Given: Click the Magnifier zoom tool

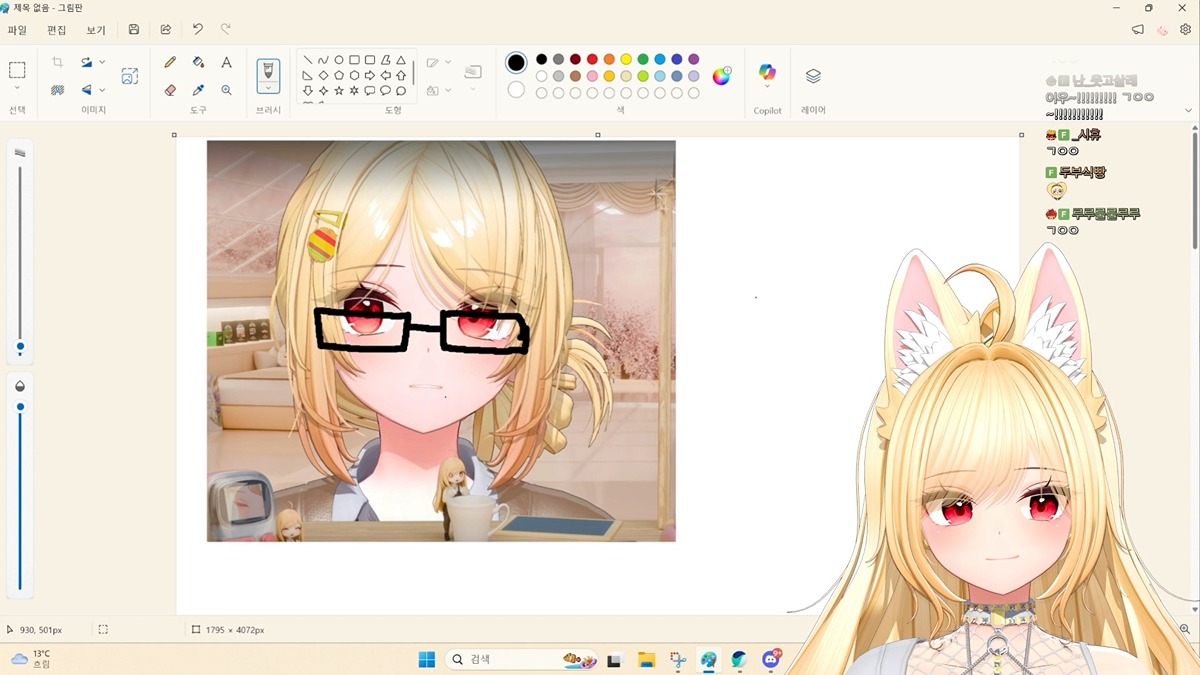Looking at the screenshot, I should point(227,90).
